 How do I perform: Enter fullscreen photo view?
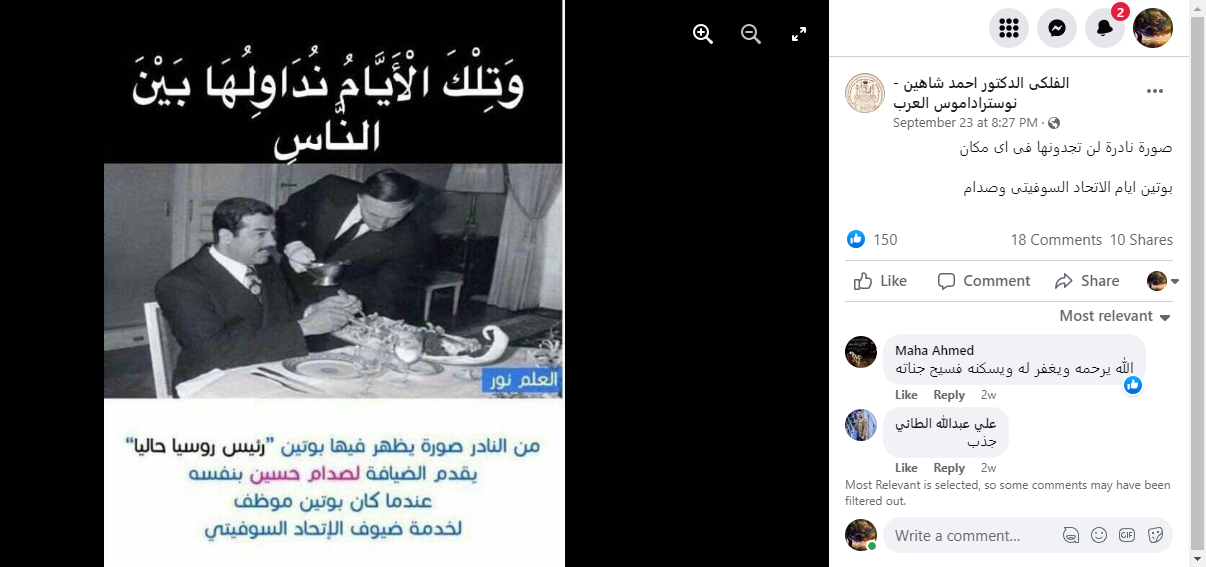(799, 34)
